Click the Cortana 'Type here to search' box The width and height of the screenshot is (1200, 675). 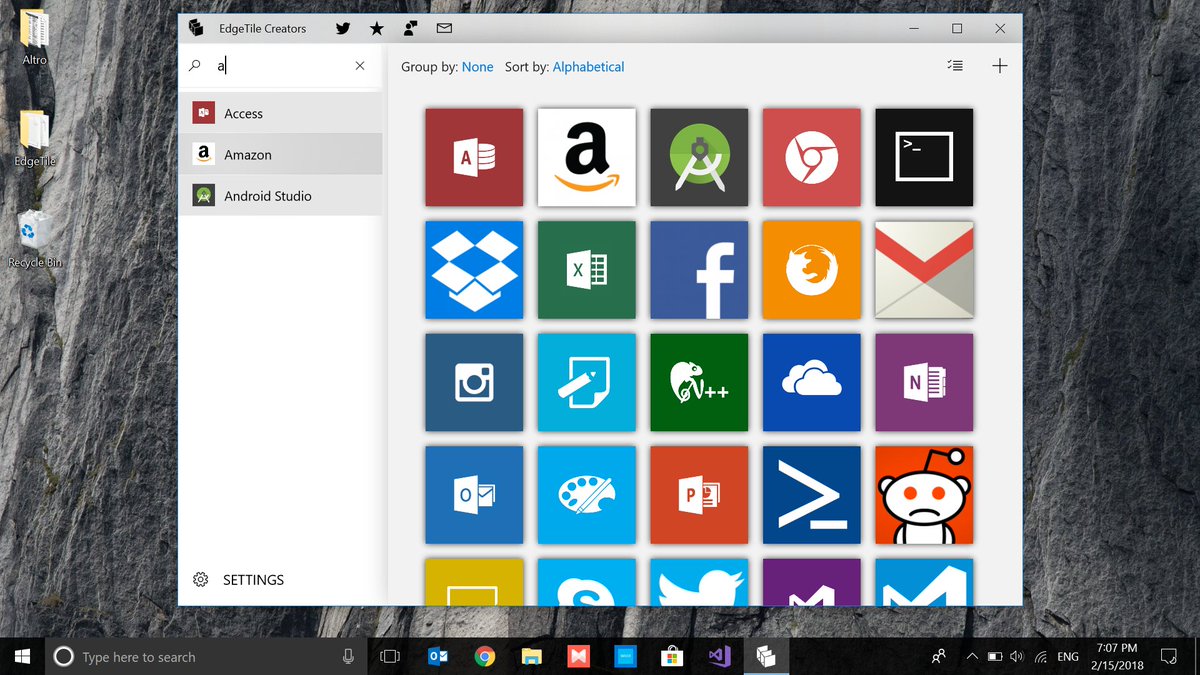pyautogui.click(x=204, y=656)
